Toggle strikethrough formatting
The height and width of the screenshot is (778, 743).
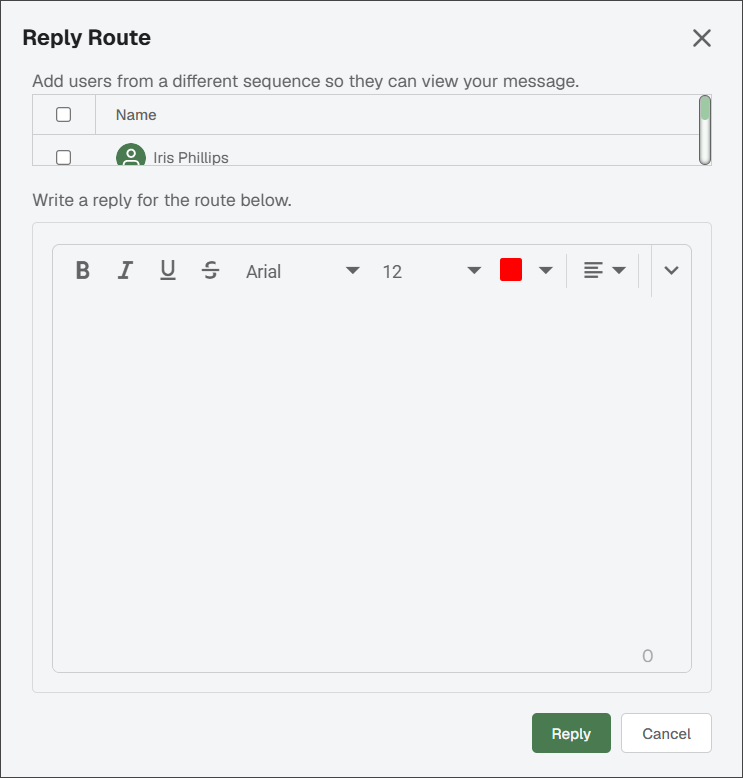pyautogui.click(x=210, y=270)
